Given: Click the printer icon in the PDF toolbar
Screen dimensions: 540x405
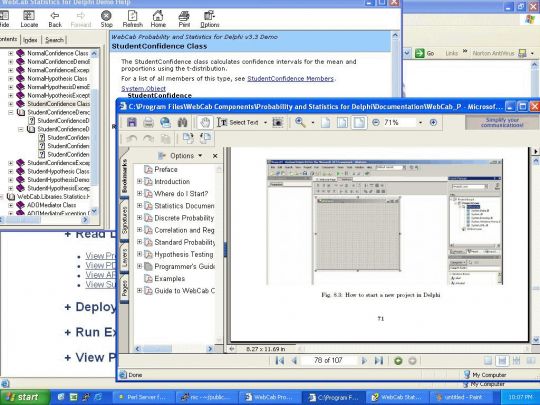Looking at the screenshot, I should click(x=148, y=122).
